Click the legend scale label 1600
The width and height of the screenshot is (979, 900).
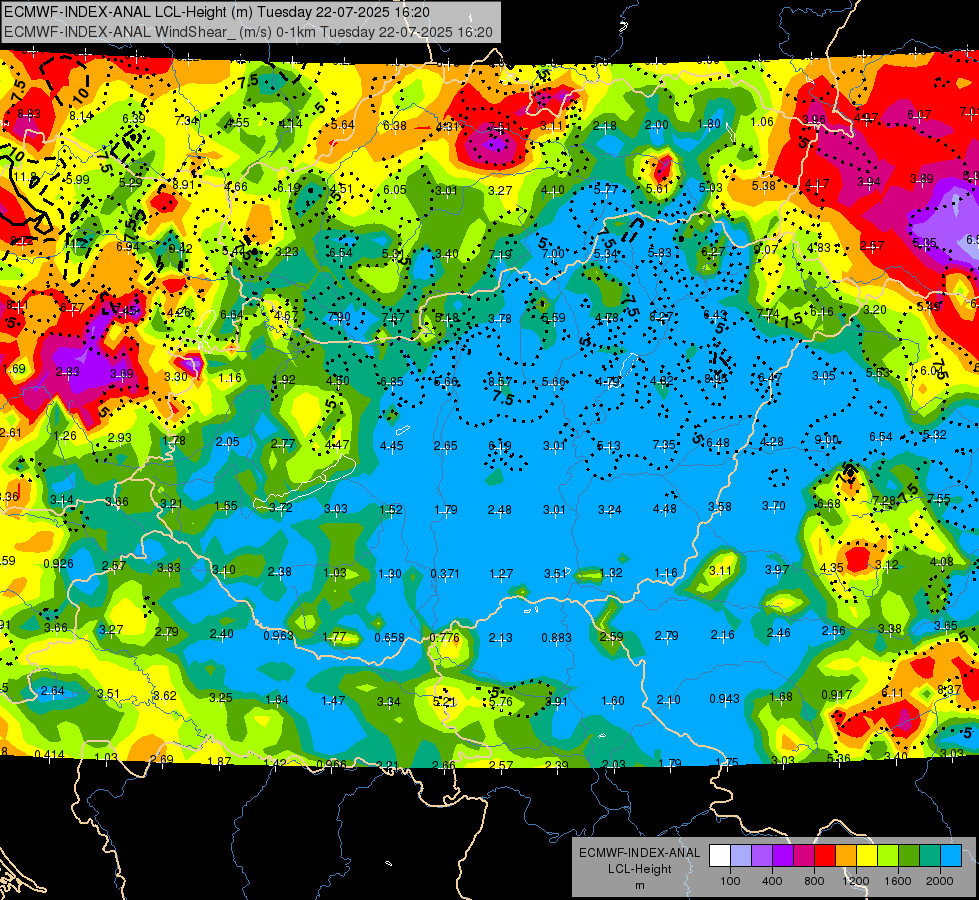coord(898,881)
